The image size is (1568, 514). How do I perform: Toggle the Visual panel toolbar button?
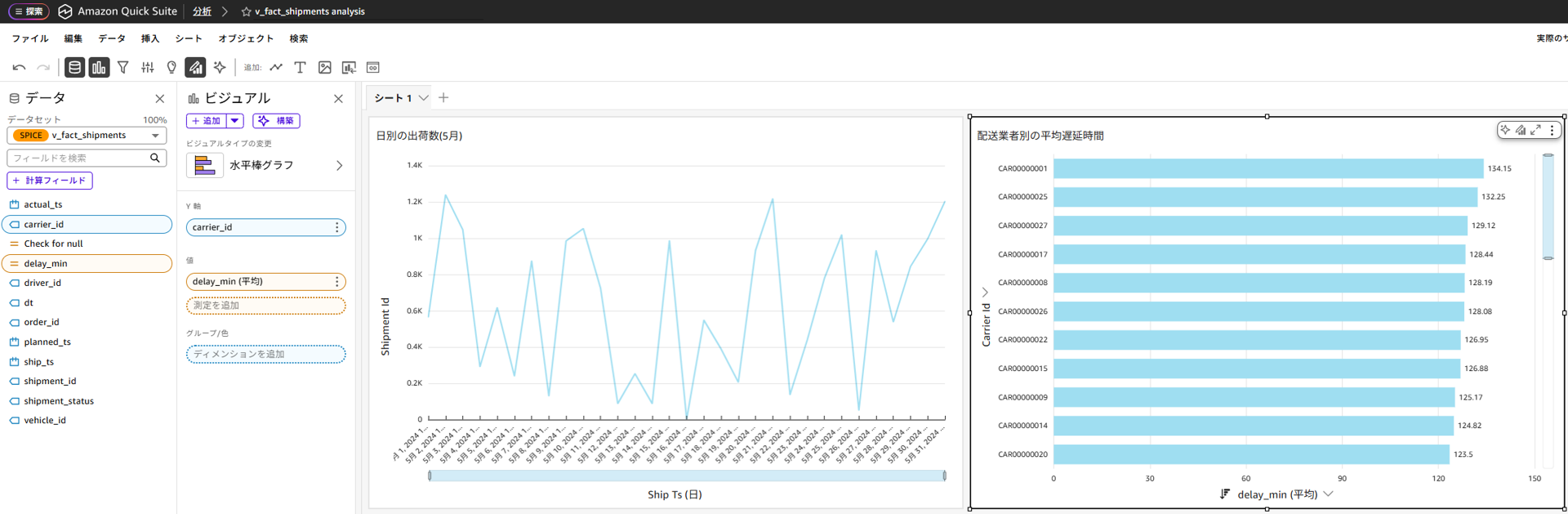(x=99, y=68)
